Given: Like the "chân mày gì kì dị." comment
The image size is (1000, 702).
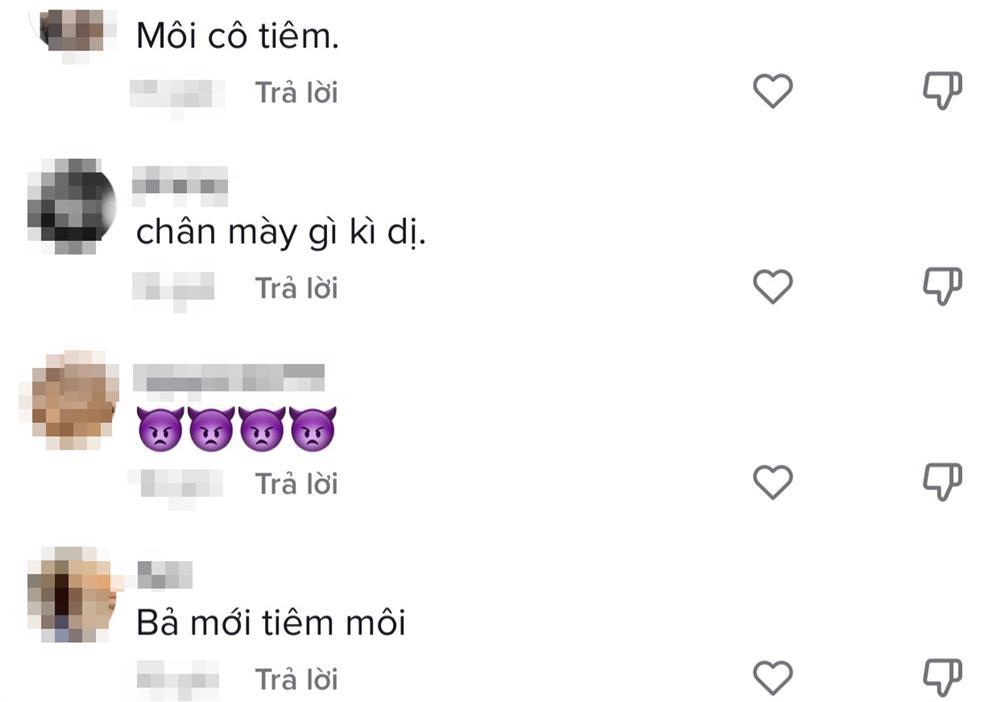Looking at the screenshot, I should click(x=772, y=288).
